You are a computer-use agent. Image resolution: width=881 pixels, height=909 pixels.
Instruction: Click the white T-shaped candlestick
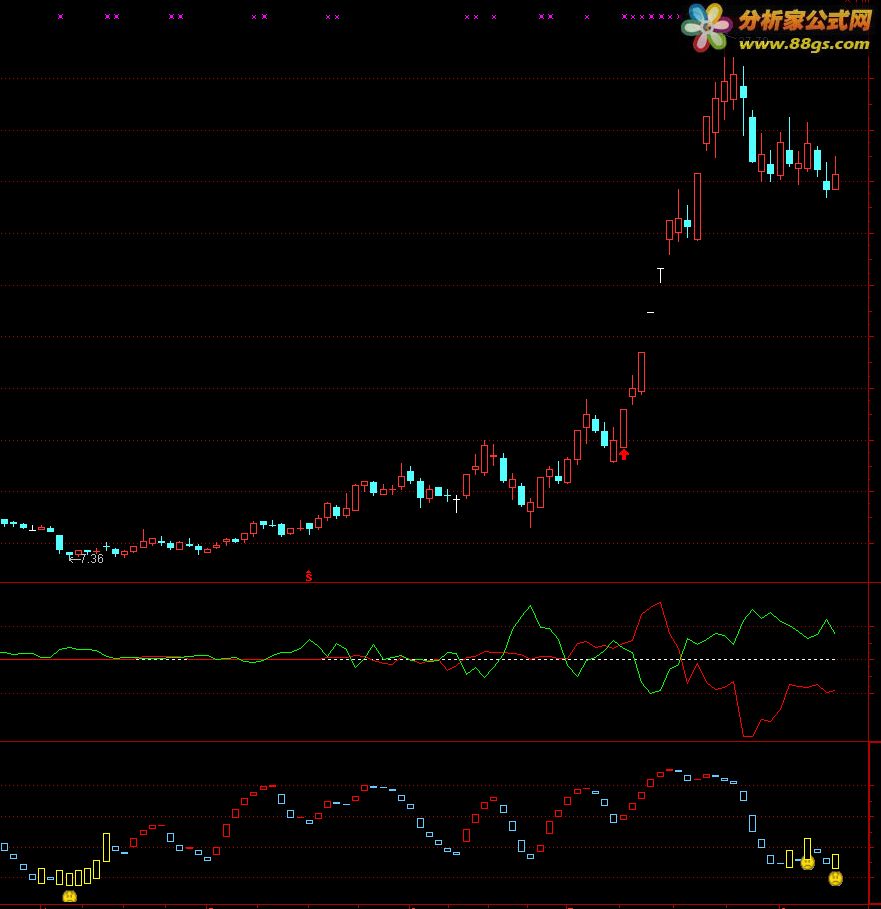click(660, 275)
